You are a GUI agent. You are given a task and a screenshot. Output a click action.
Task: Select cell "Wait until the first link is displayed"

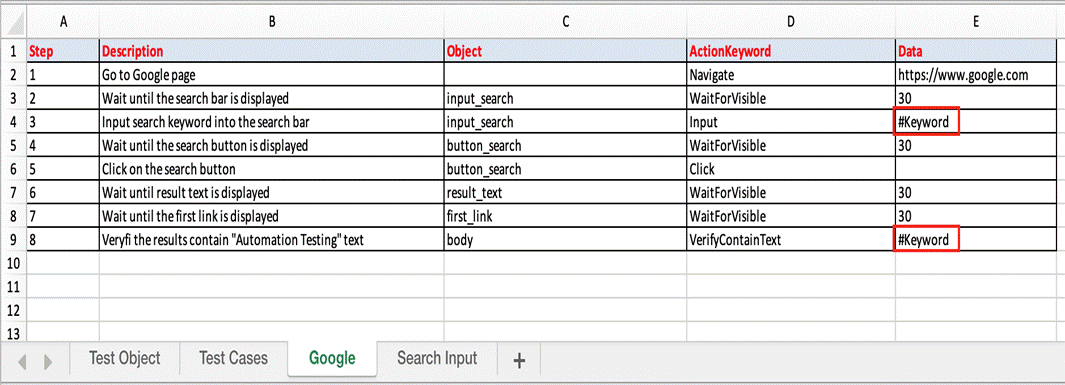tap(272, 216)
